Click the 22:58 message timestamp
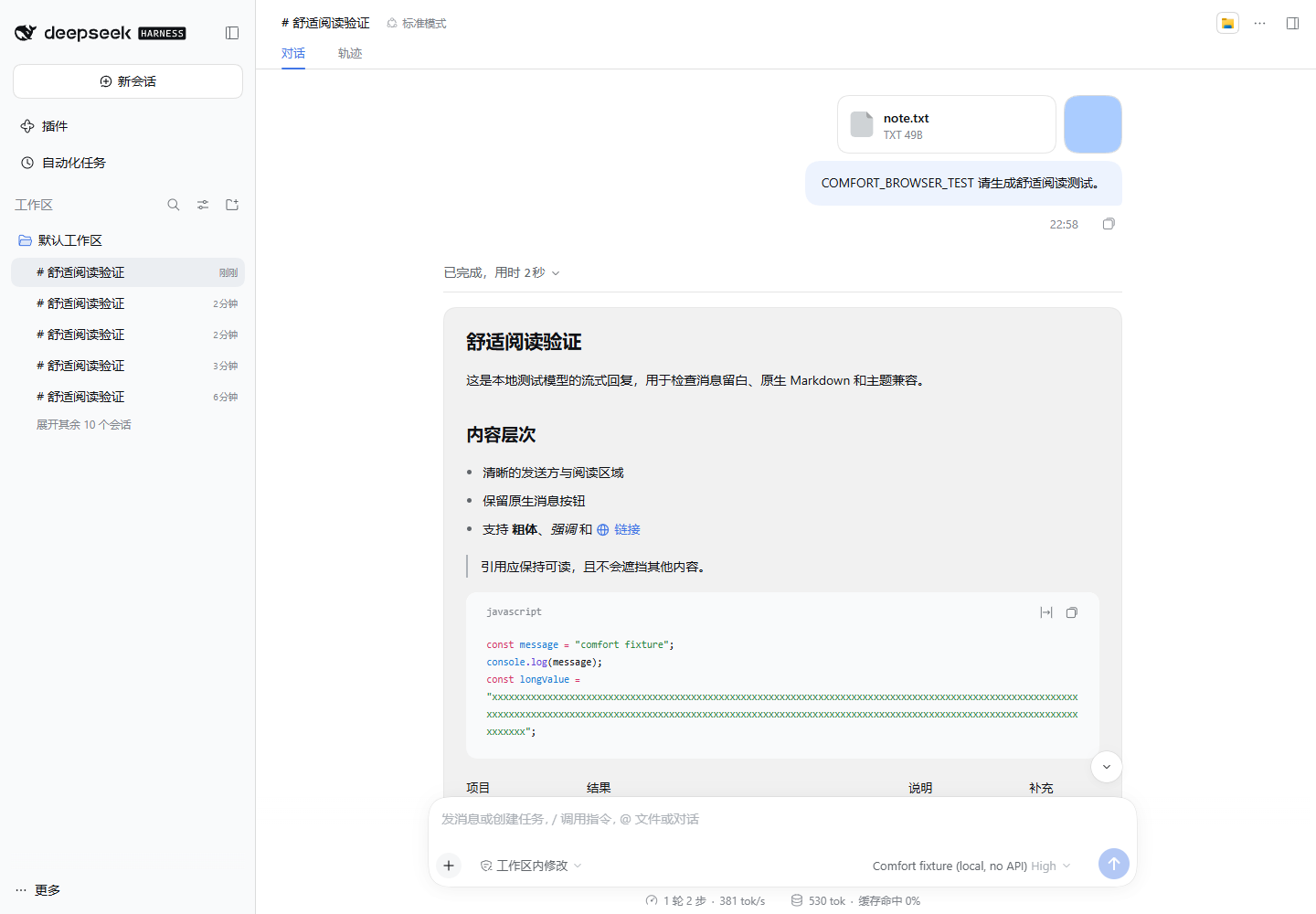1316x914 pixels. (x=1064, y=224)
